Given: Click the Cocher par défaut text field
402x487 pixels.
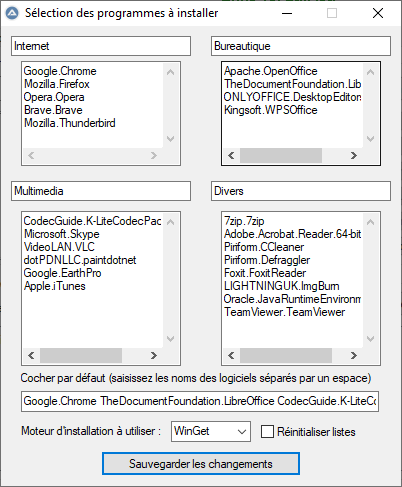Looking at the screenshot, I should (200, 401).
